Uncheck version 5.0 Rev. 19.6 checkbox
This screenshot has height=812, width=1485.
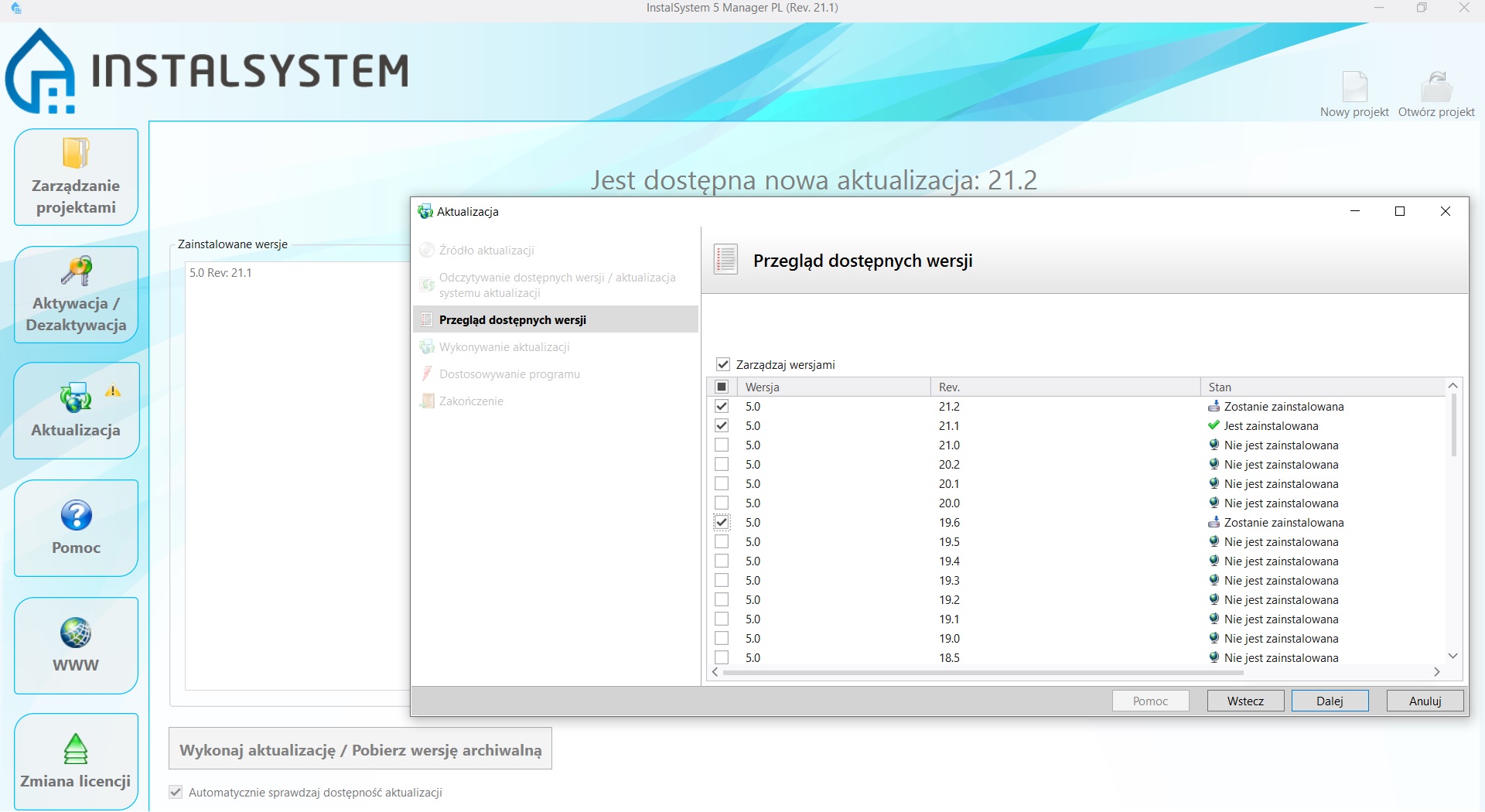(x=722, y=522)
